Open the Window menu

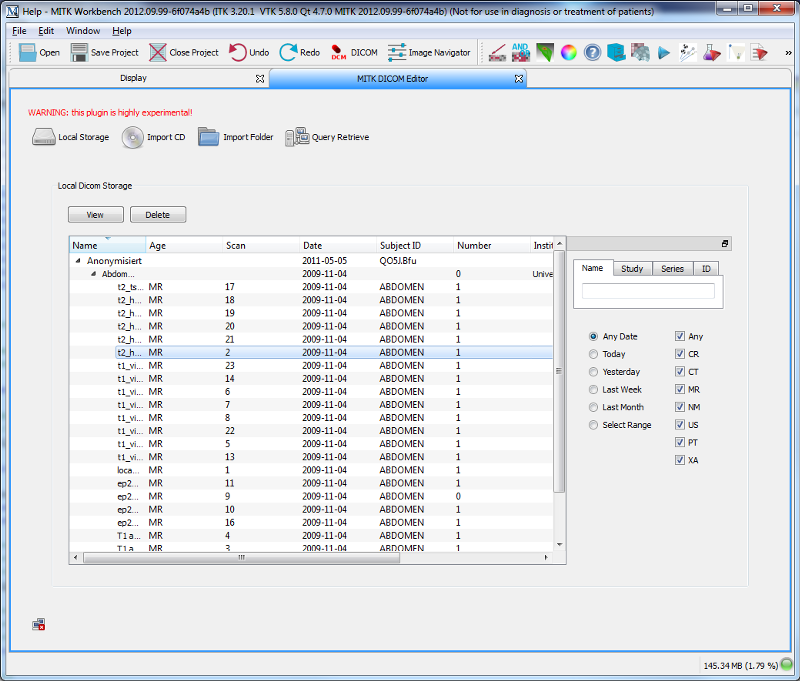pyautogui.click(x=83, y=31)
